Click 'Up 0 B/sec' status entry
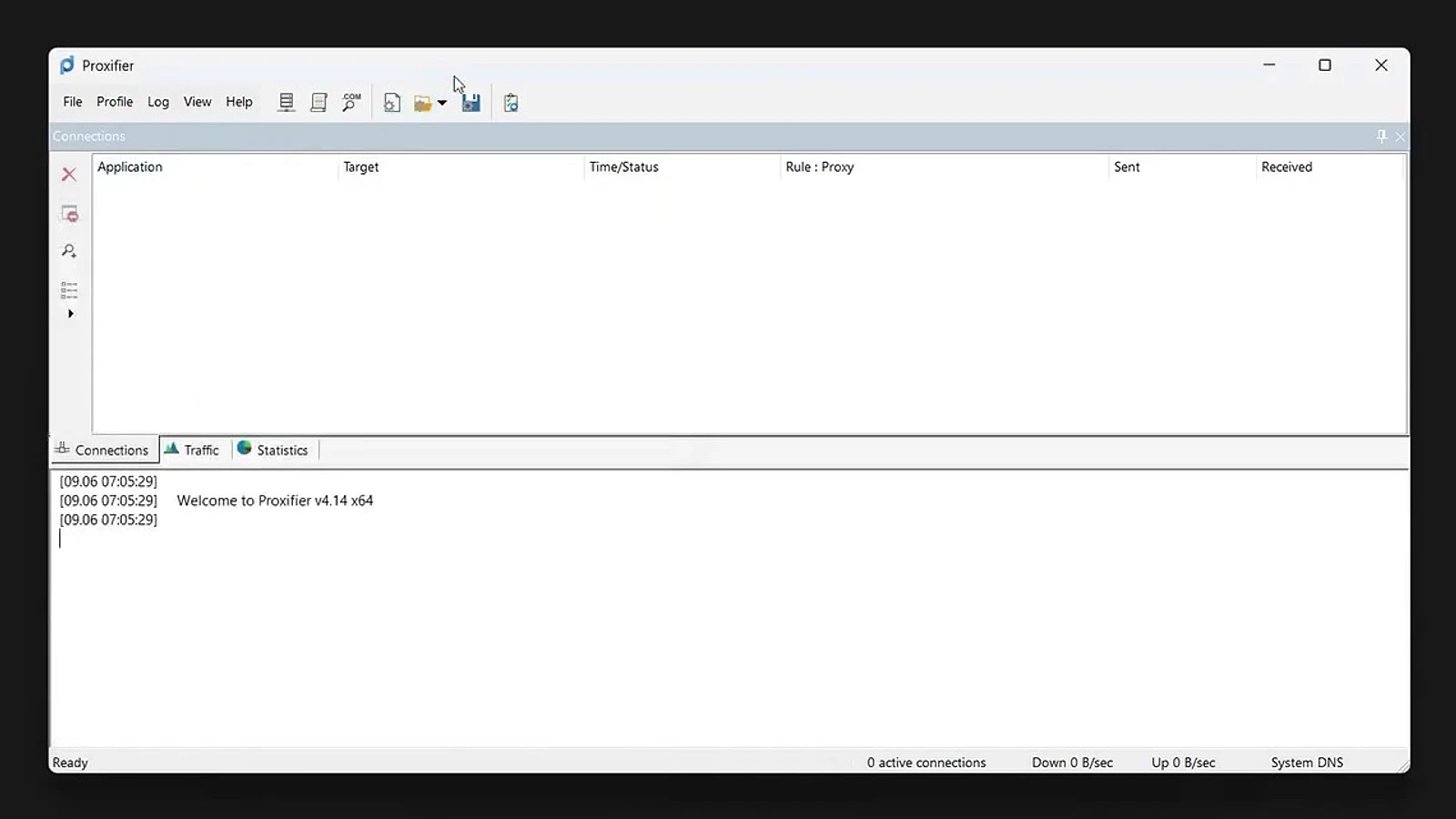This screenshot has width=1456, height=819. coord(1183,763)
